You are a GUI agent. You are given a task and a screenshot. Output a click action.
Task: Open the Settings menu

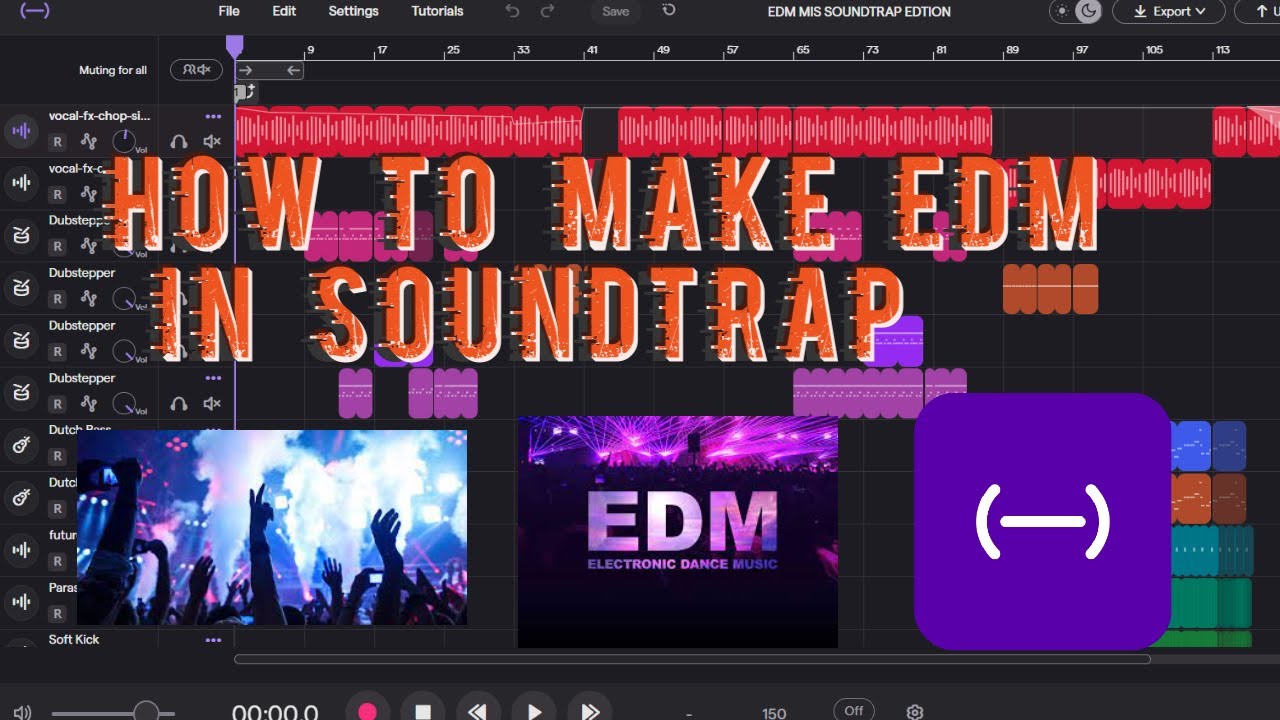(x=353, y=11)
